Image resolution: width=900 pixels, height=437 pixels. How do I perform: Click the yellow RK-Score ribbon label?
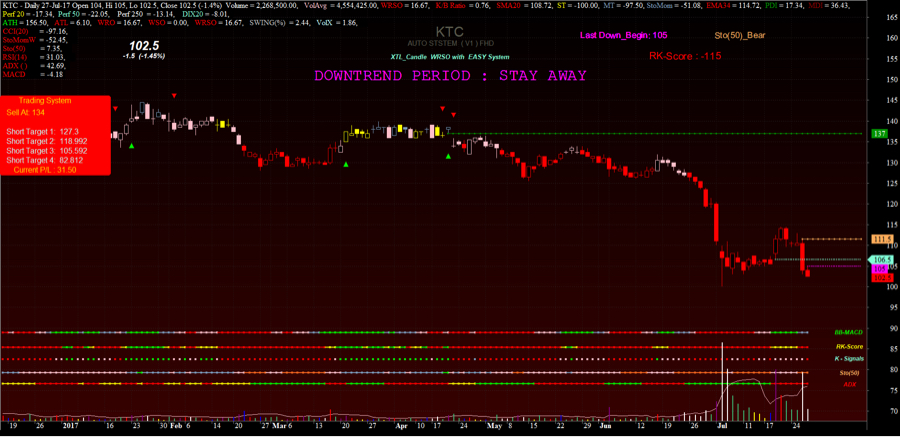tap(849, 347)
